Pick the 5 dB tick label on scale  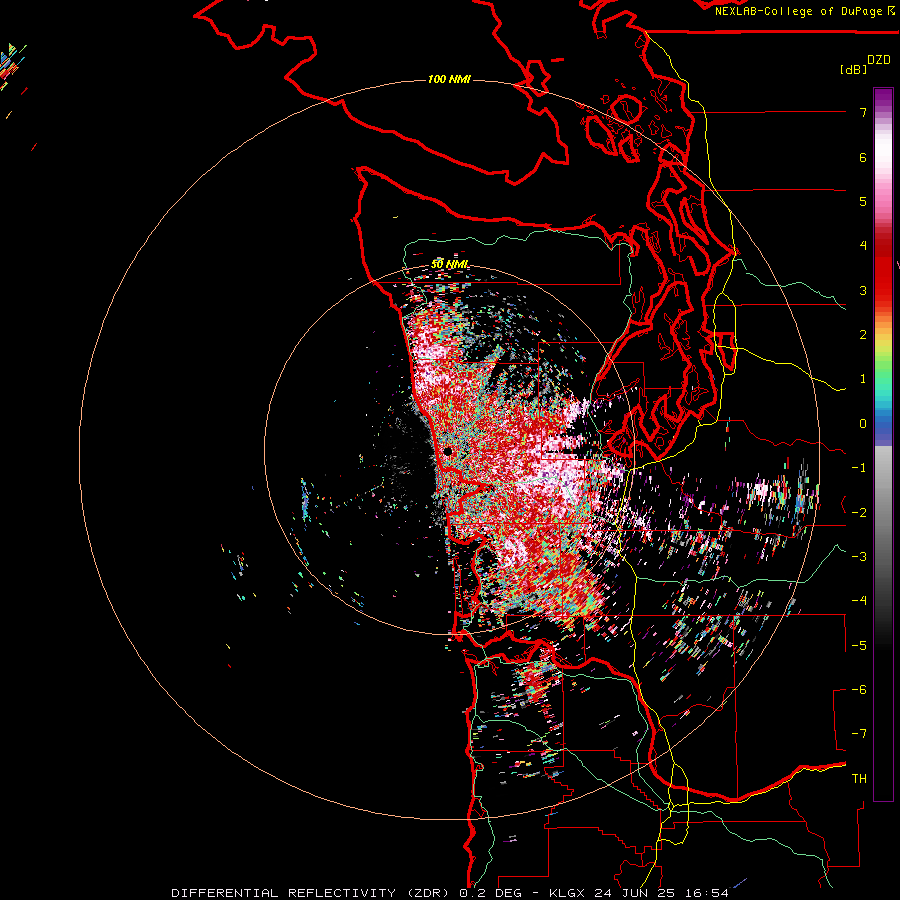tap(863, 201)
